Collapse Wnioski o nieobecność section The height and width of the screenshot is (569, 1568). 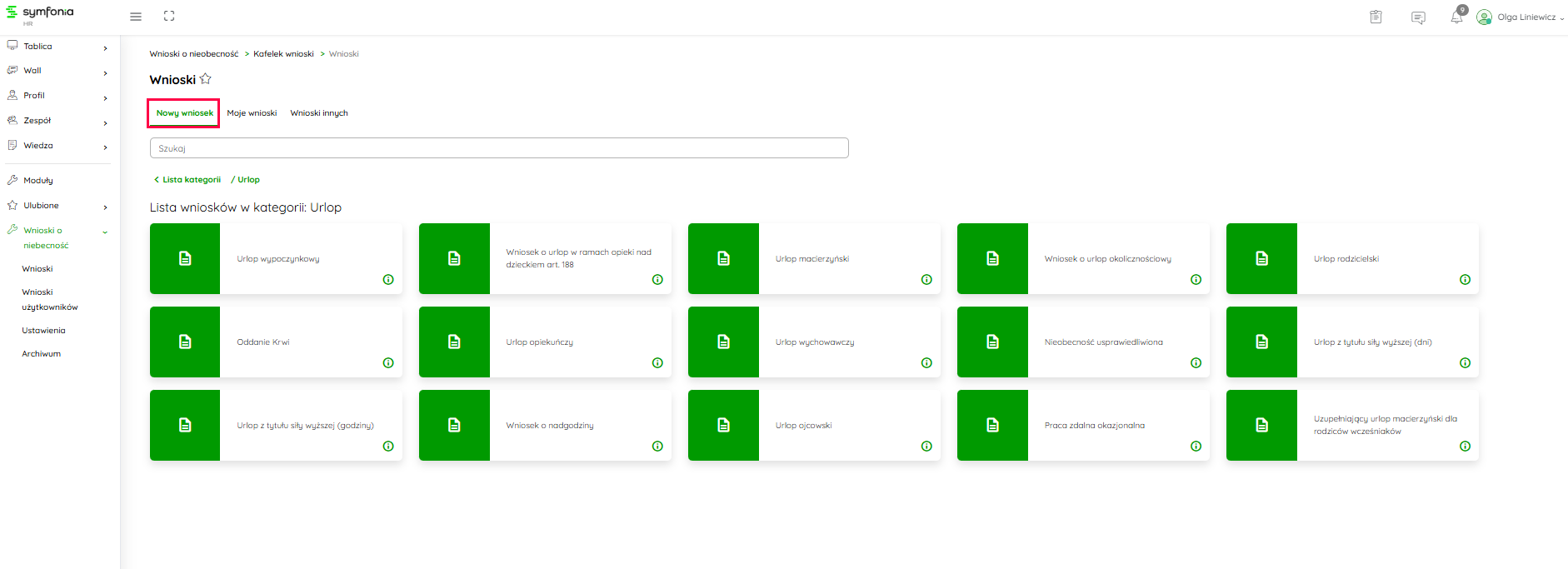pyautogui.click(x=105, y=232)
